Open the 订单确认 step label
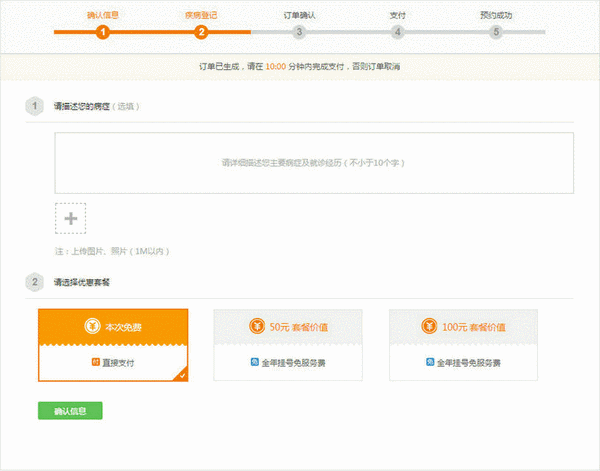 (x=299, y=15)
